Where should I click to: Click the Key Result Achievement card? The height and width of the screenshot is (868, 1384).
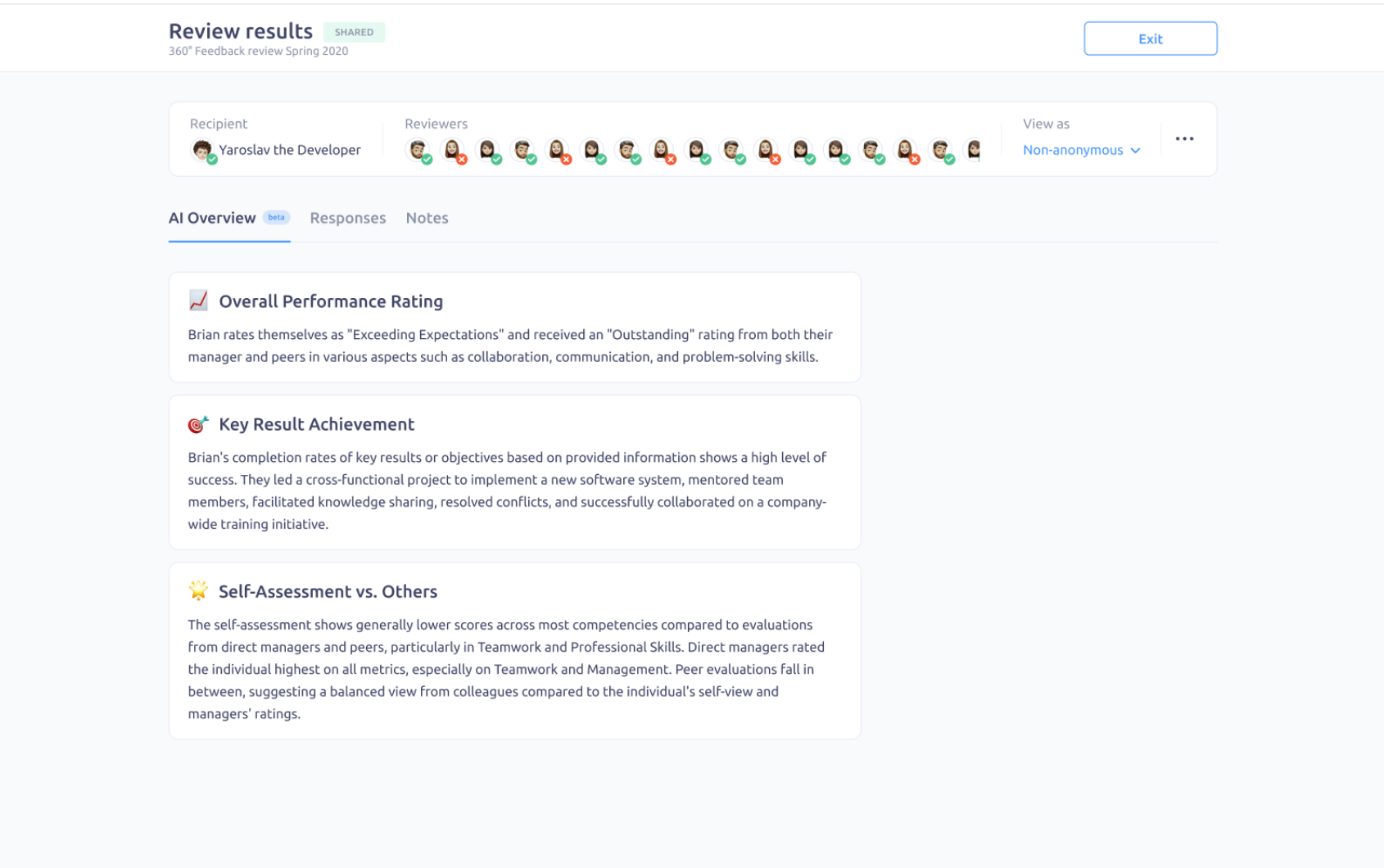514,472
